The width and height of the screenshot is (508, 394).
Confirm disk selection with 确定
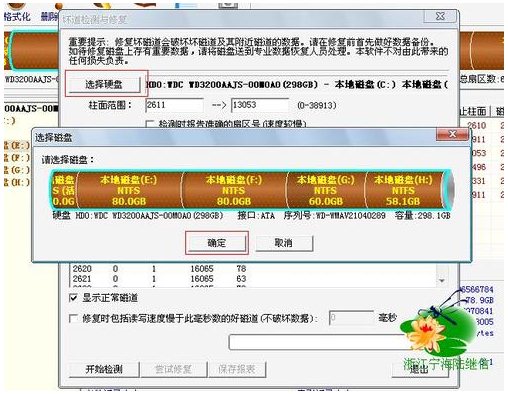(x=217, y=243)
